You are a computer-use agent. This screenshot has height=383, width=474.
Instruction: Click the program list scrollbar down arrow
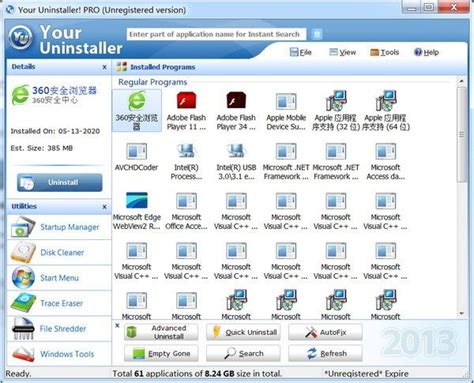coord(462,313)
